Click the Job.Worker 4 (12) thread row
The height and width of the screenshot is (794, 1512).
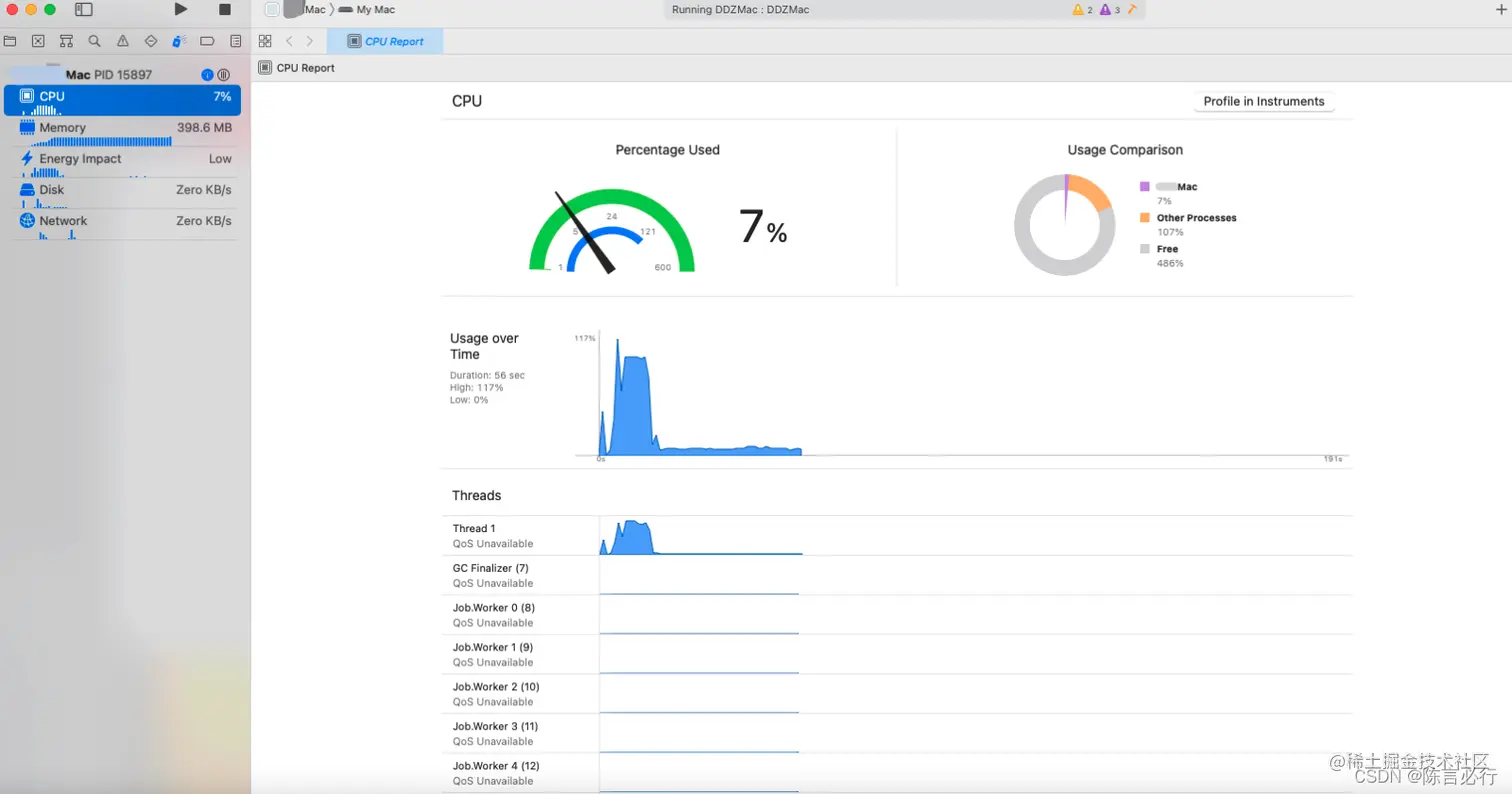(x=897, y=772)
